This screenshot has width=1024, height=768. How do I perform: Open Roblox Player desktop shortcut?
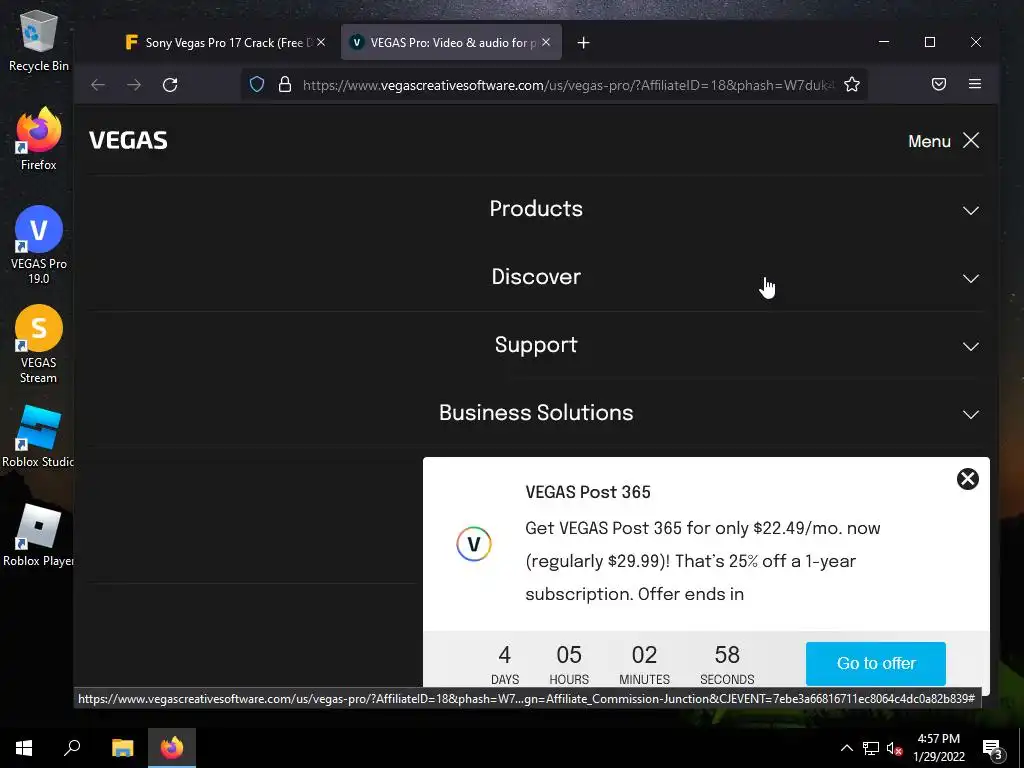point(38,536)
